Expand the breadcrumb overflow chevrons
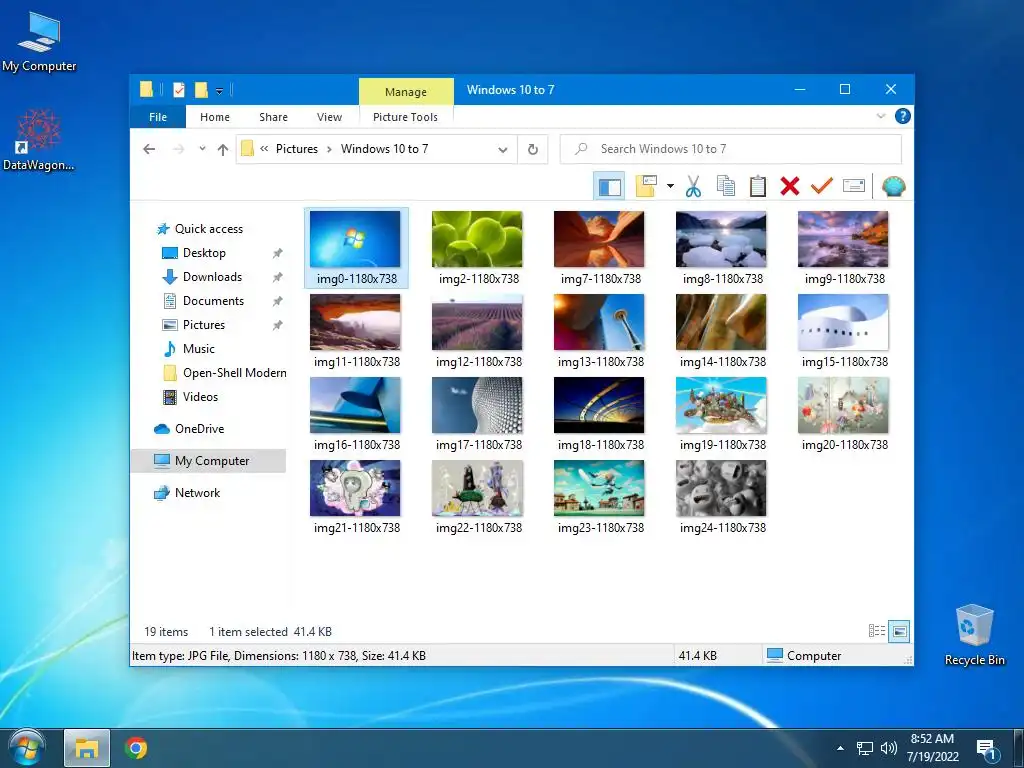 pyautogui.click(x=264, y=149)
